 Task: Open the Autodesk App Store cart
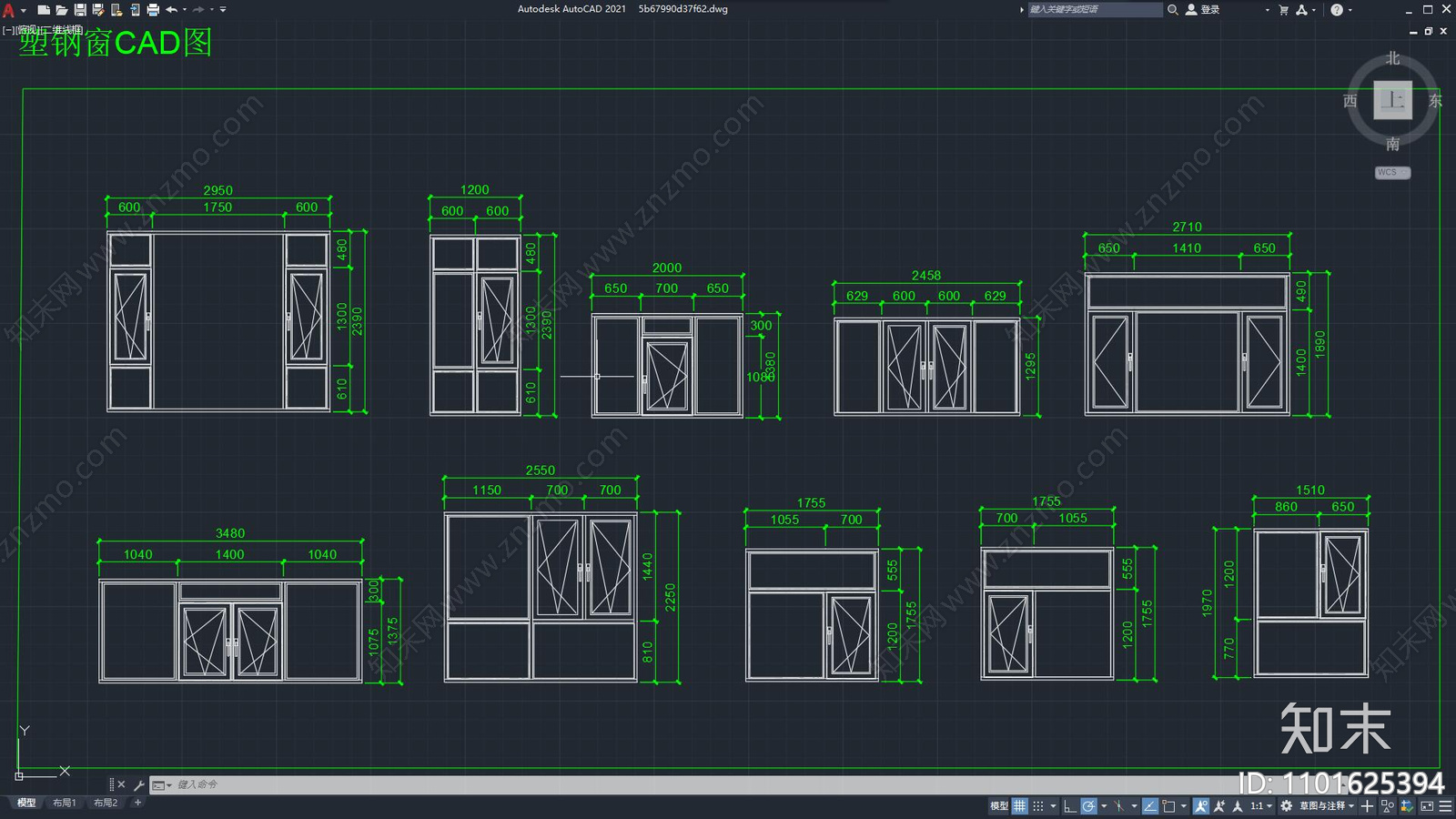(x=1283, y=10)
